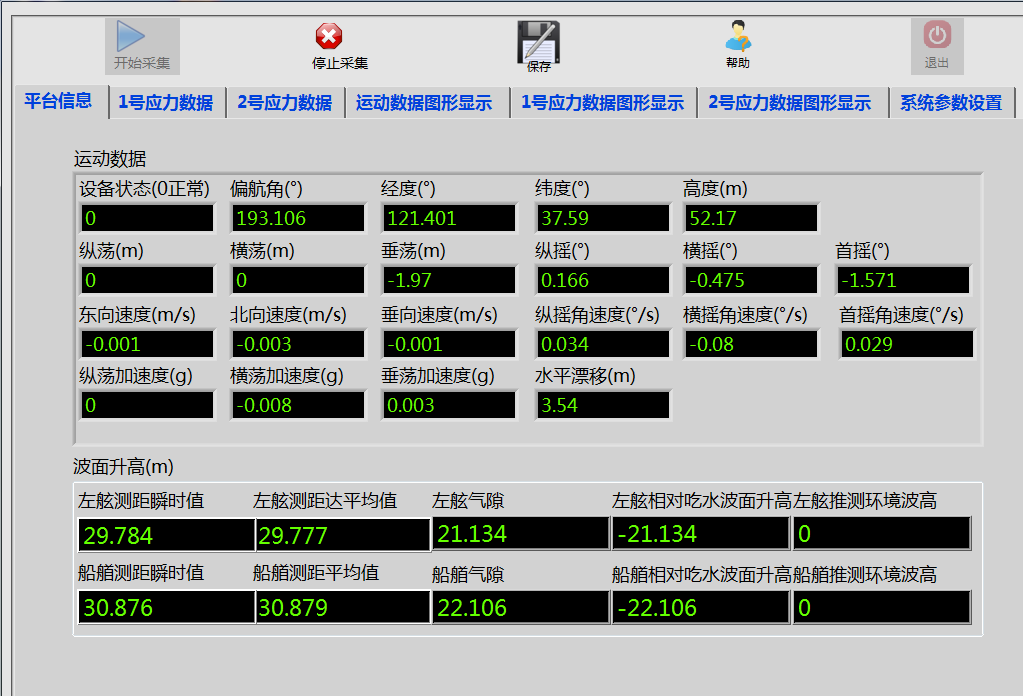The width and height of the screenshot is (1023, 696).
Task: Click the 设备状态(0正常) label
Action: 144,189
